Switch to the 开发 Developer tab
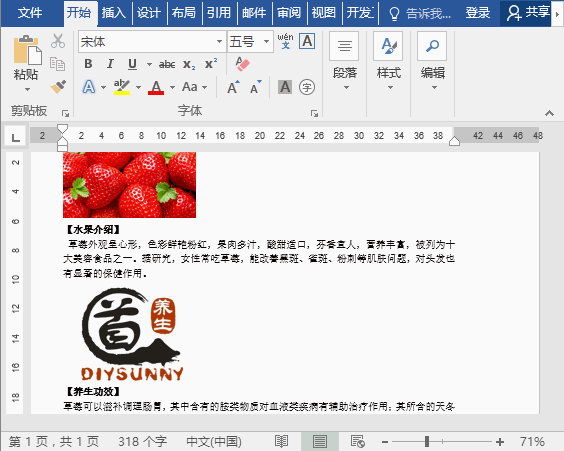The image size is (564, 451). coord(360,13)
